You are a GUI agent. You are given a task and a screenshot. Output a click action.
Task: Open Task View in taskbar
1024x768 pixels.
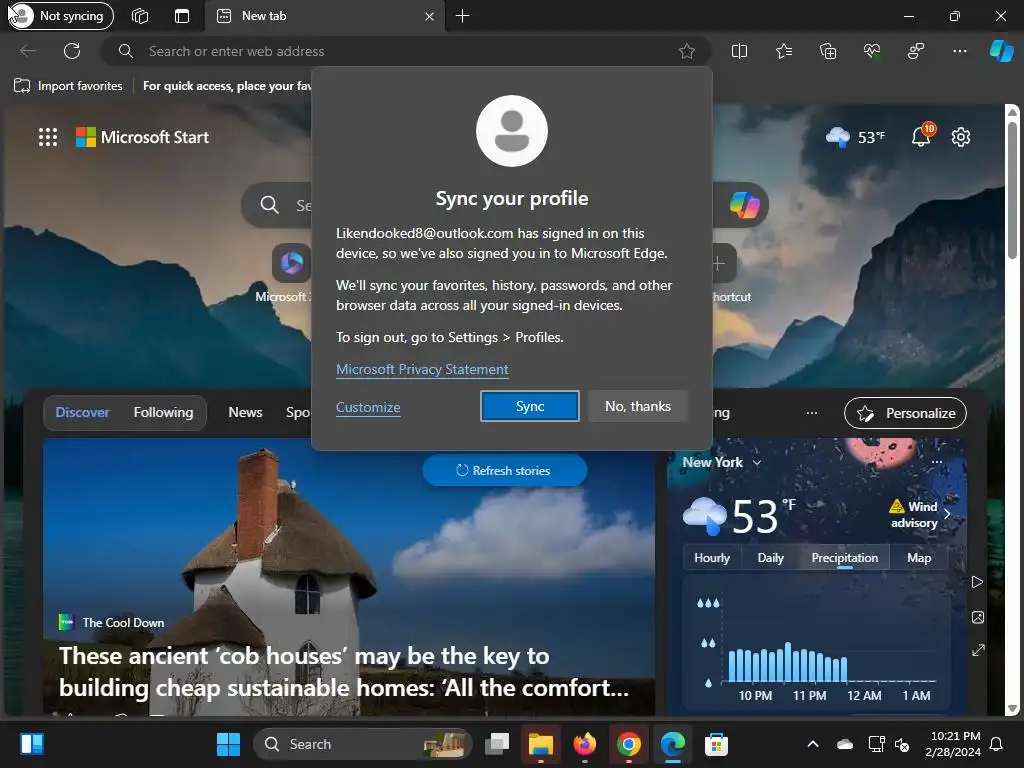497,744
